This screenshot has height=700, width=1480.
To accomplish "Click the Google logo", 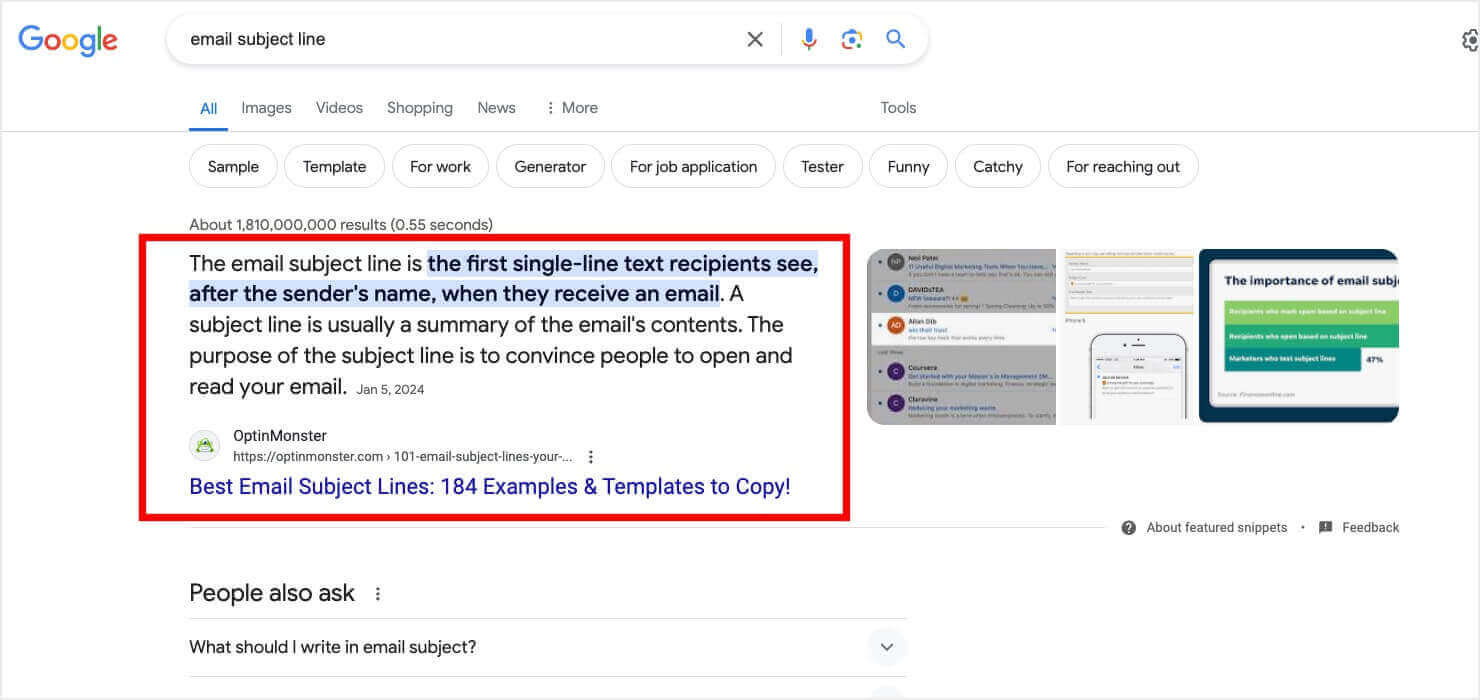I will tap(67, 40).
